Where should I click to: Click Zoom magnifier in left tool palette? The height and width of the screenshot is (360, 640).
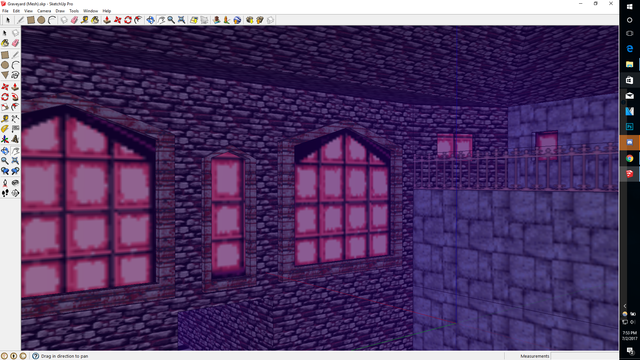pos(5,161)
